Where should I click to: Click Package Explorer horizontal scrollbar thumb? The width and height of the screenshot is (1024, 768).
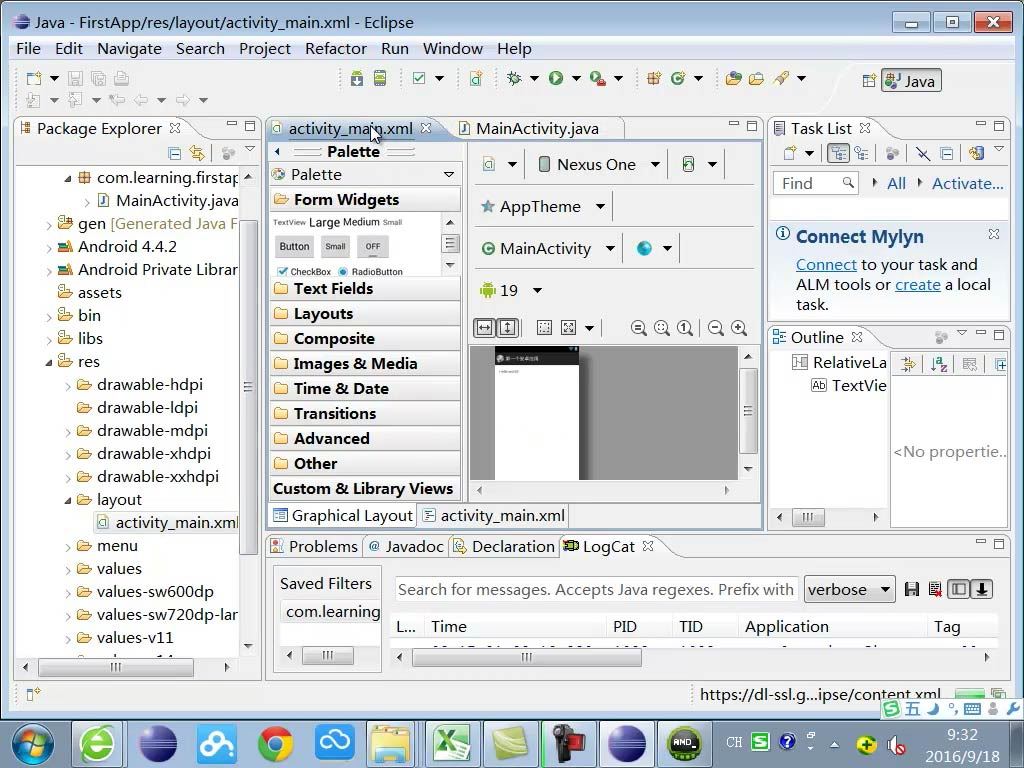click(x=116, y=667)
